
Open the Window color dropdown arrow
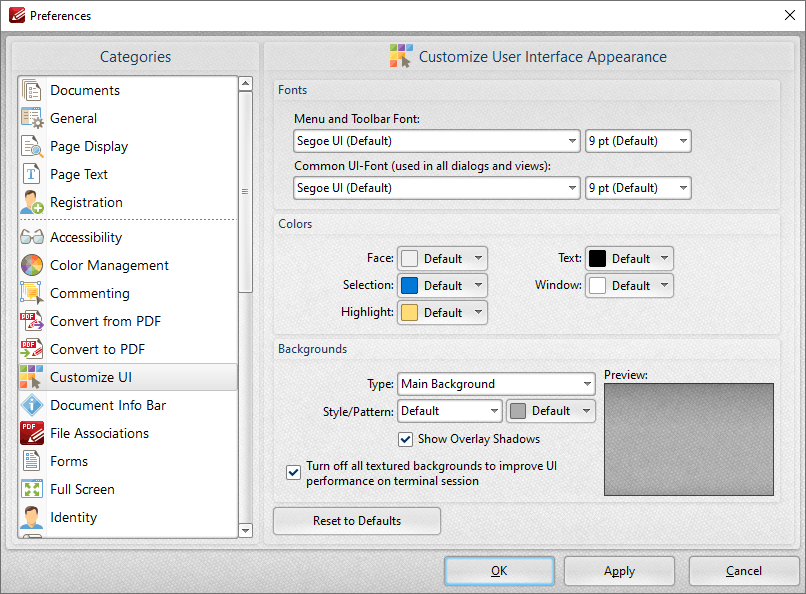[x=664, y=285]
